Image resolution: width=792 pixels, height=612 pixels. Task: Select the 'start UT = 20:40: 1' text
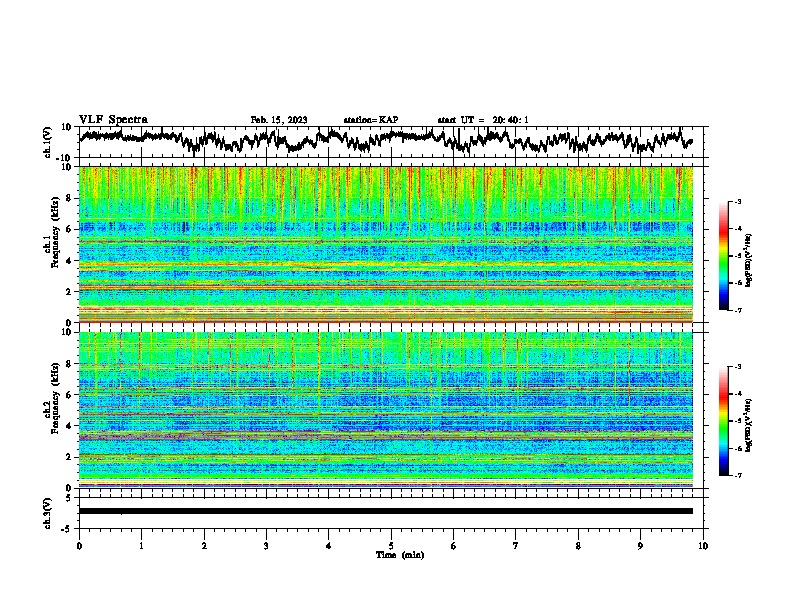pyautogui.click(x=483, y=120)
